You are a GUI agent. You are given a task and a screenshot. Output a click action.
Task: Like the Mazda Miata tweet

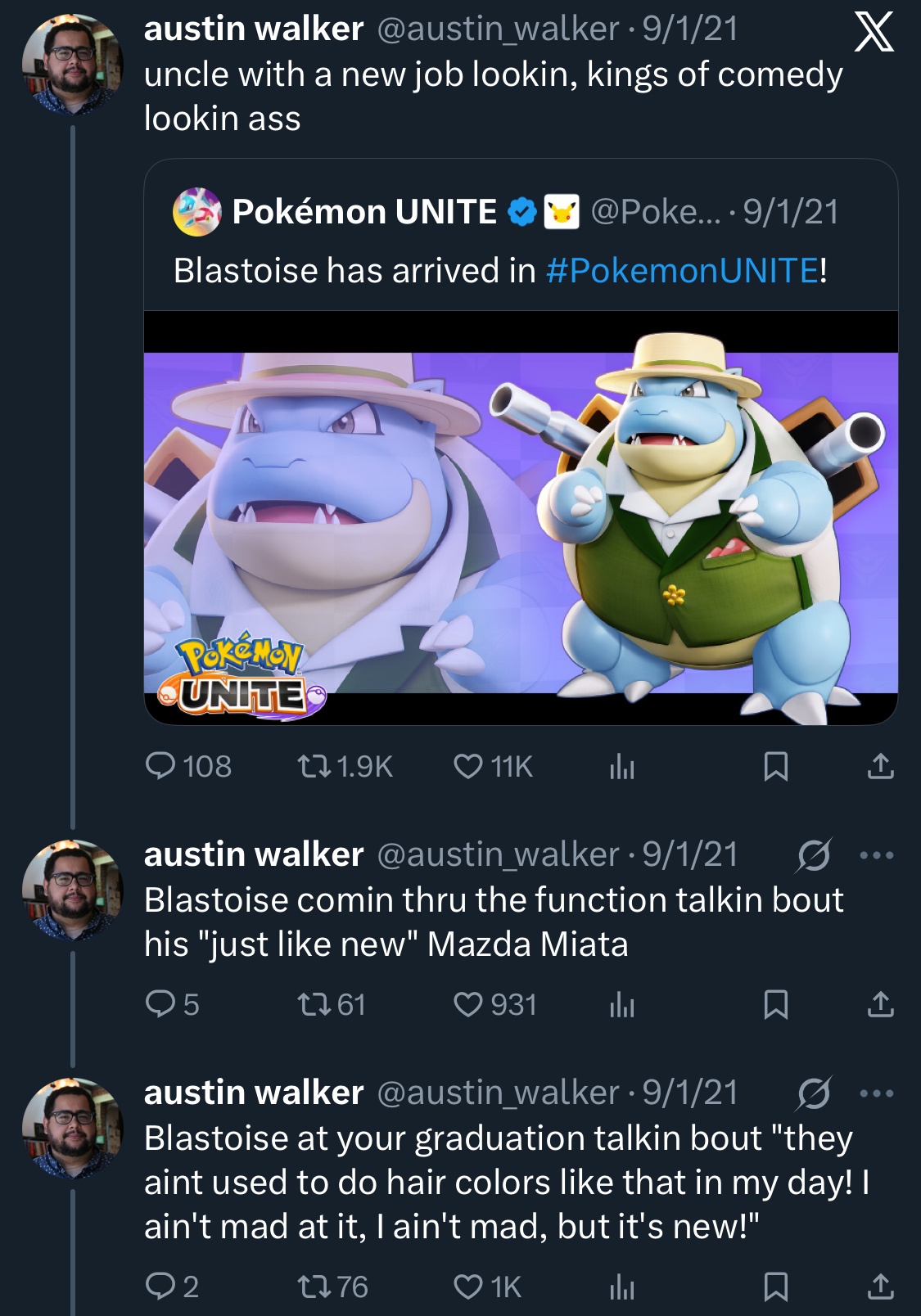(467, 1004)
